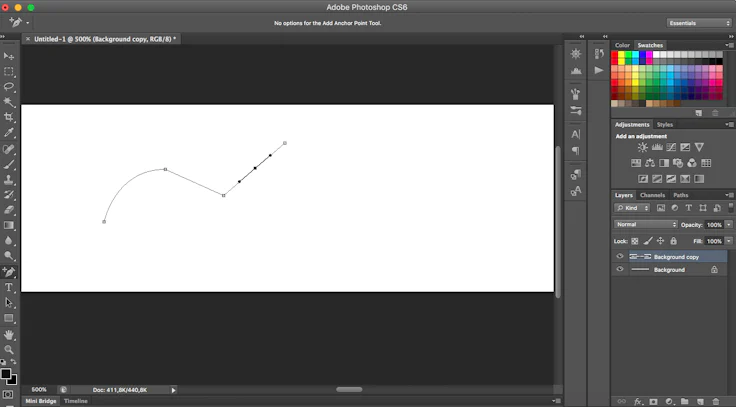Select the Crop tool
The image size is (736, 407).
coord(8,117)
